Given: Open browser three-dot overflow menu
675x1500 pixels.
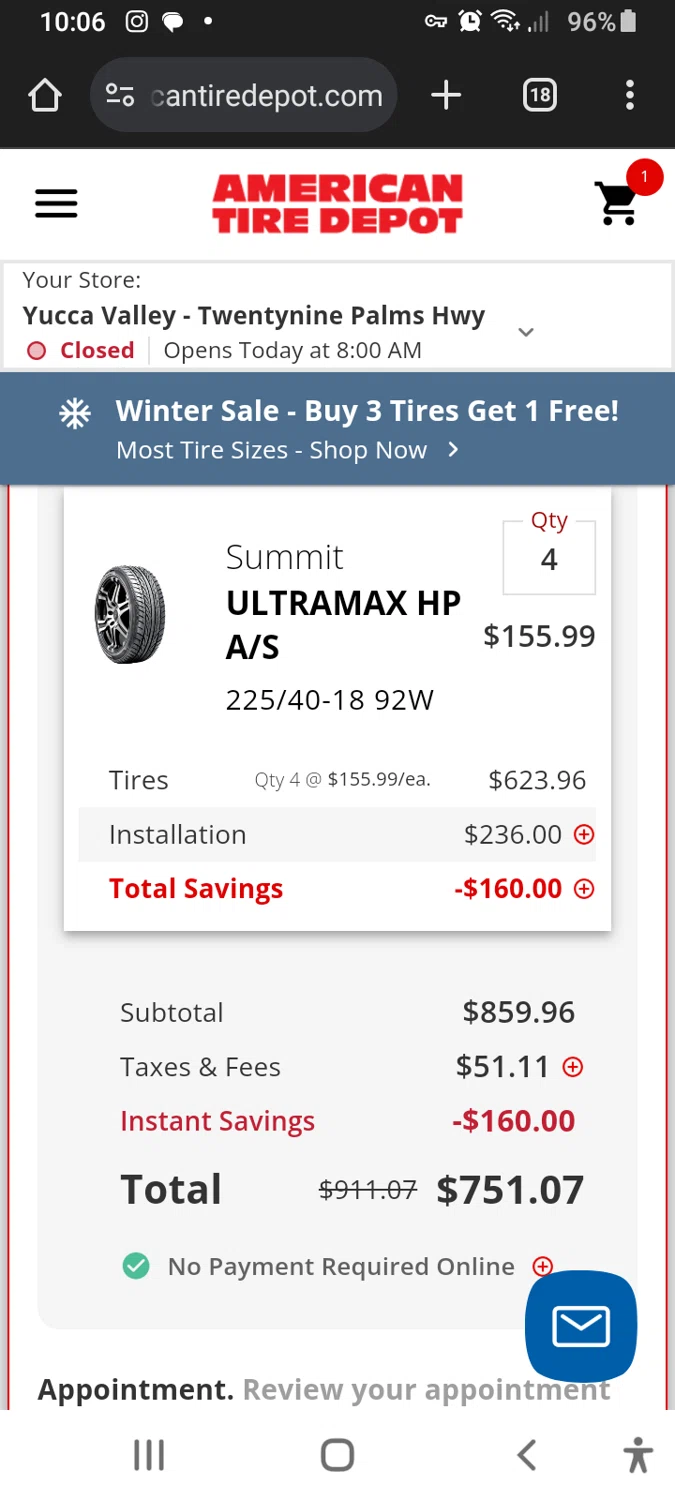Looking at the screenshot, I should pos(629,96).
